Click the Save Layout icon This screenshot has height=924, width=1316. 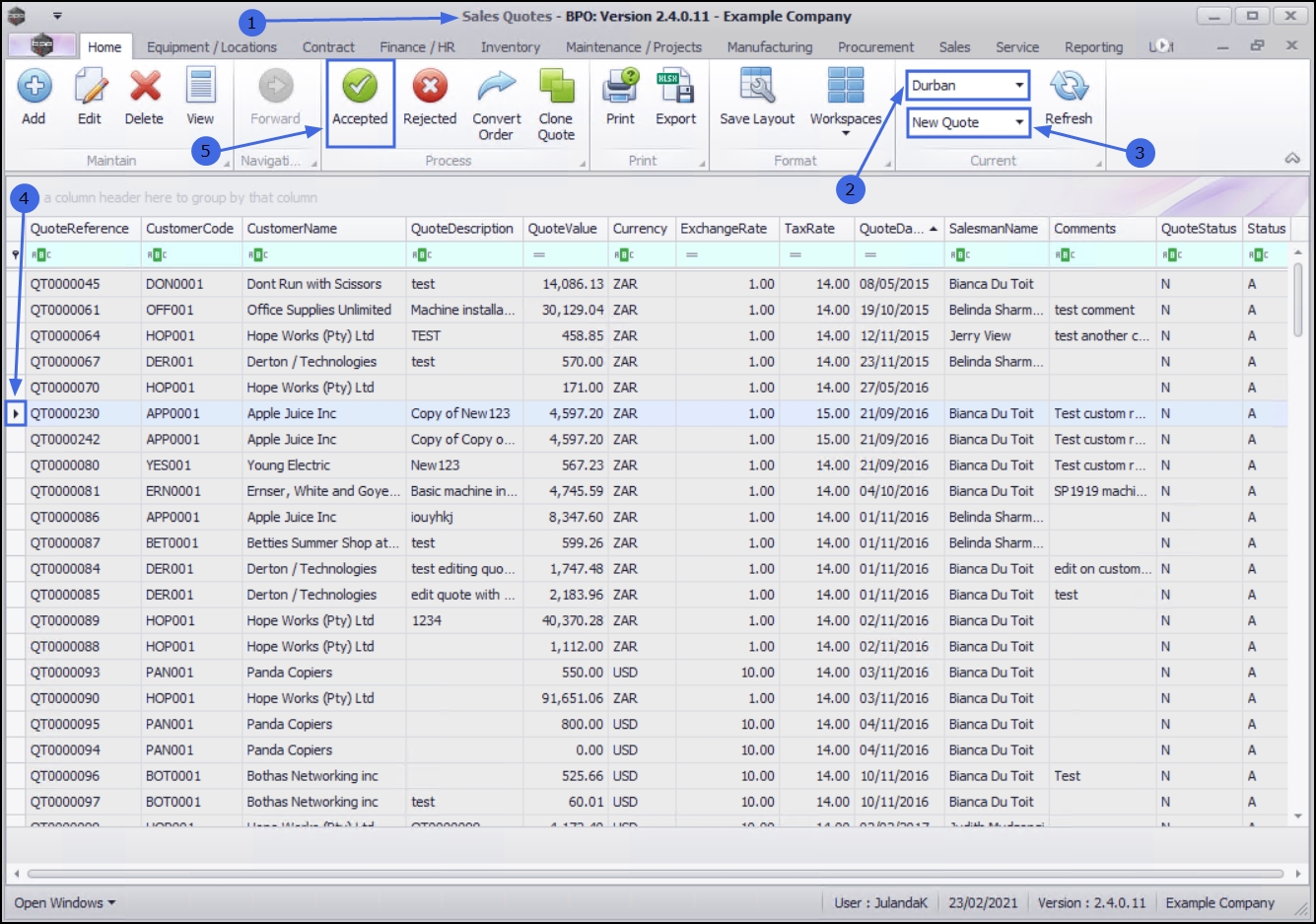757,87
